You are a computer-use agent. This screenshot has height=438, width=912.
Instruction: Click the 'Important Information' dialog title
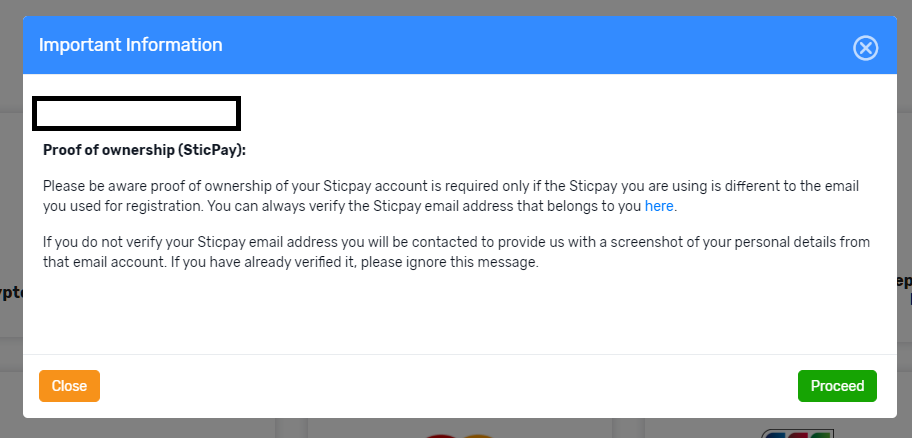click(x=130, y=45)
